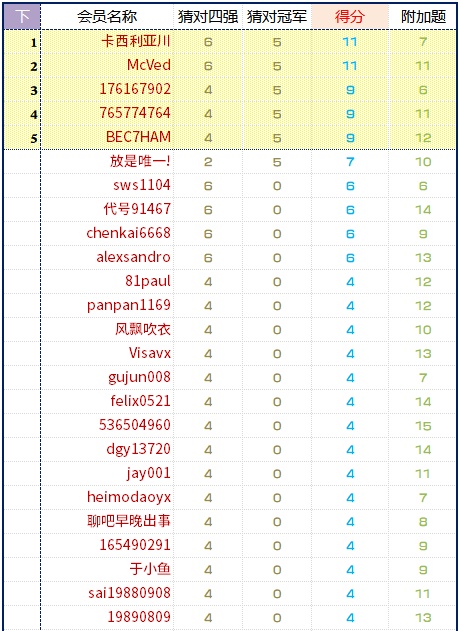Open member heimodaoyx
The width and height of the screenshot is (460, 631).
point(129,497)
